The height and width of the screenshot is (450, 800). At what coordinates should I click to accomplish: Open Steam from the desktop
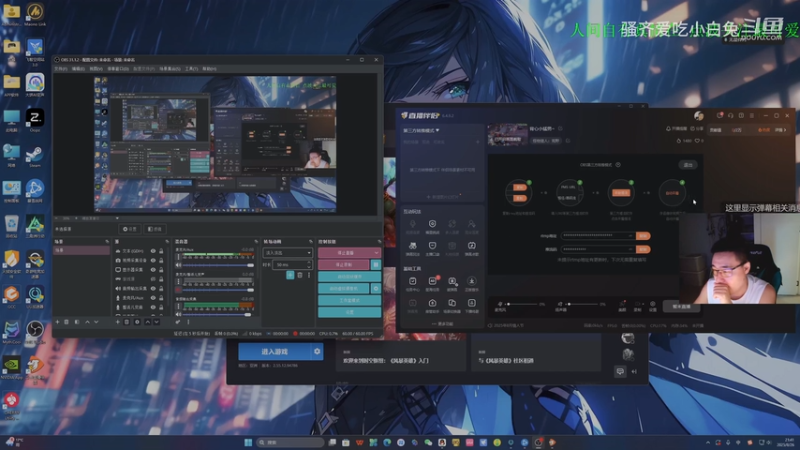35,154
